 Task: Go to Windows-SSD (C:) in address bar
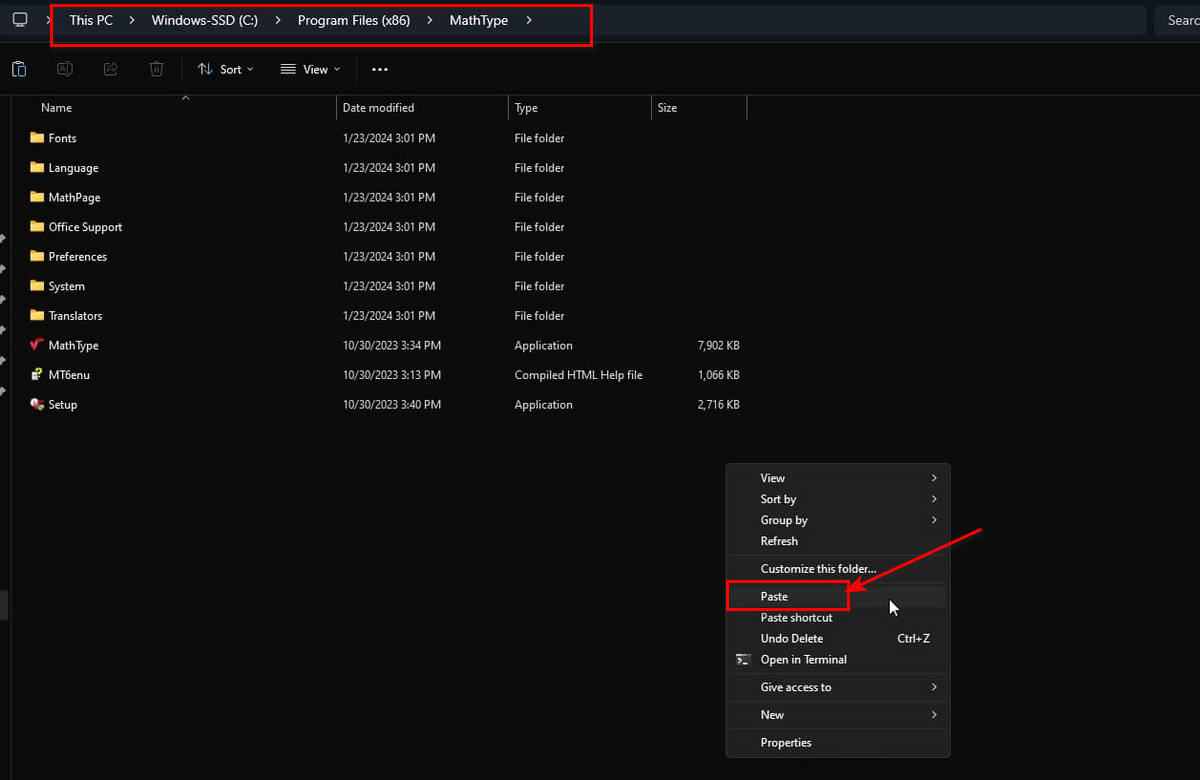pos(205,21)
